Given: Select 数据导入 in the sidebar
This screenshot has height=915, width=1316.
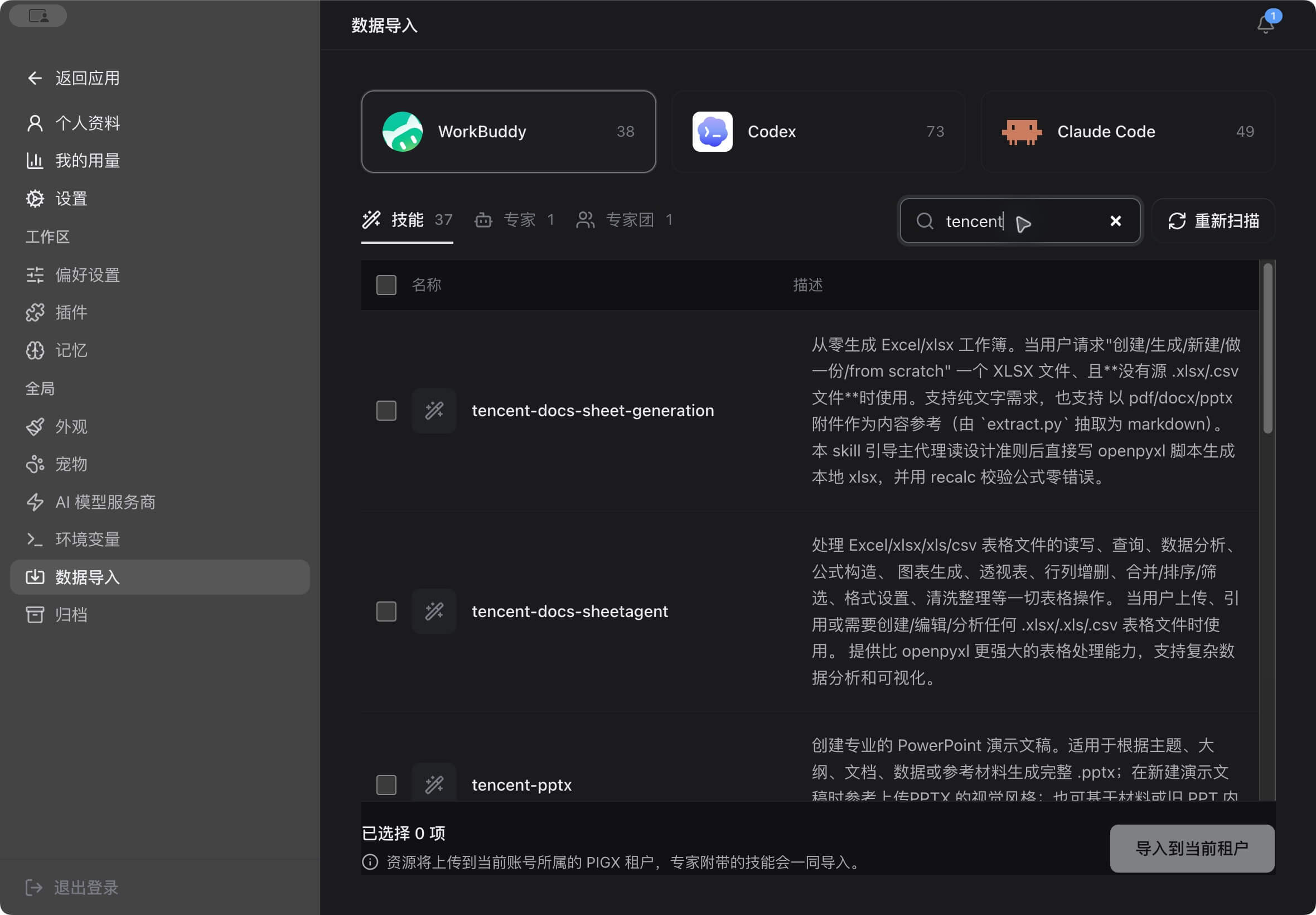Looking at the screenshot, I should 160,577.
